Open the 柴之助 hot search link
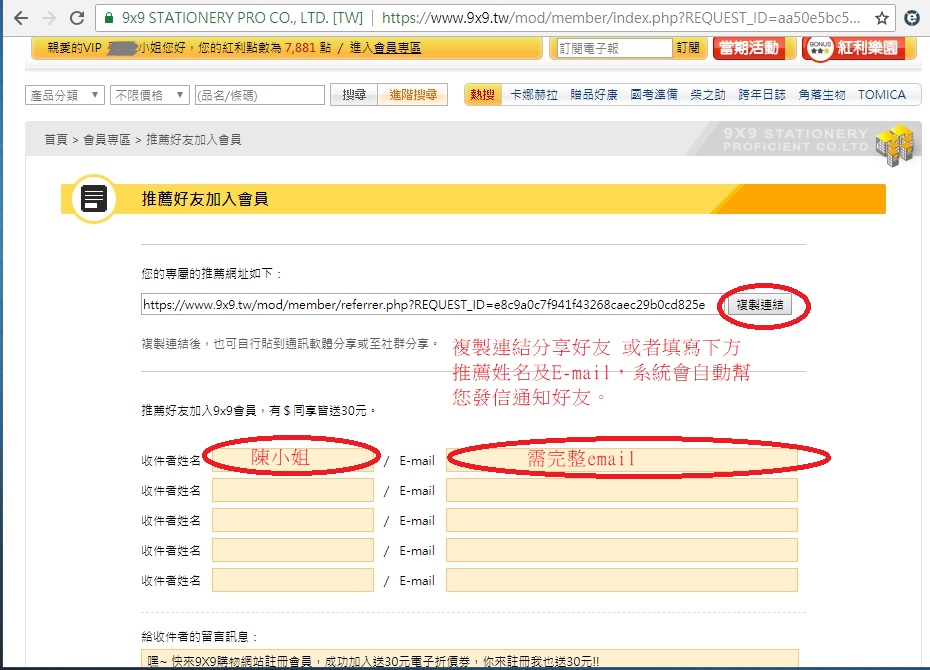 (708, 95)
